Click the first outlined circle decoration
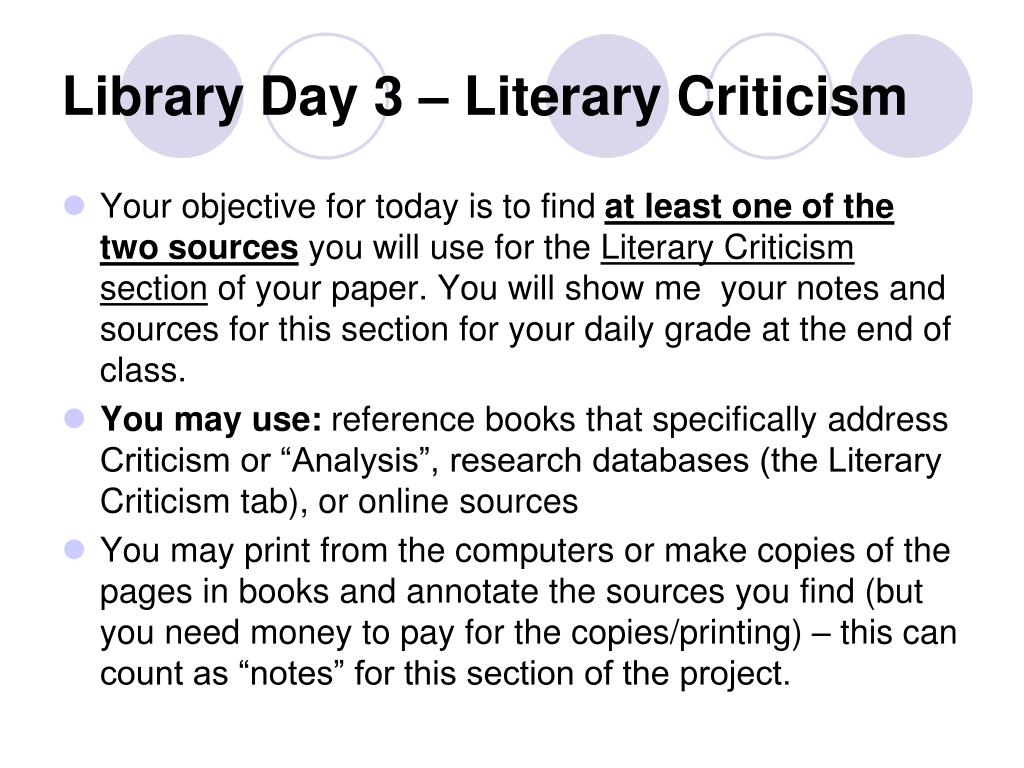 [x=327, y=96]
